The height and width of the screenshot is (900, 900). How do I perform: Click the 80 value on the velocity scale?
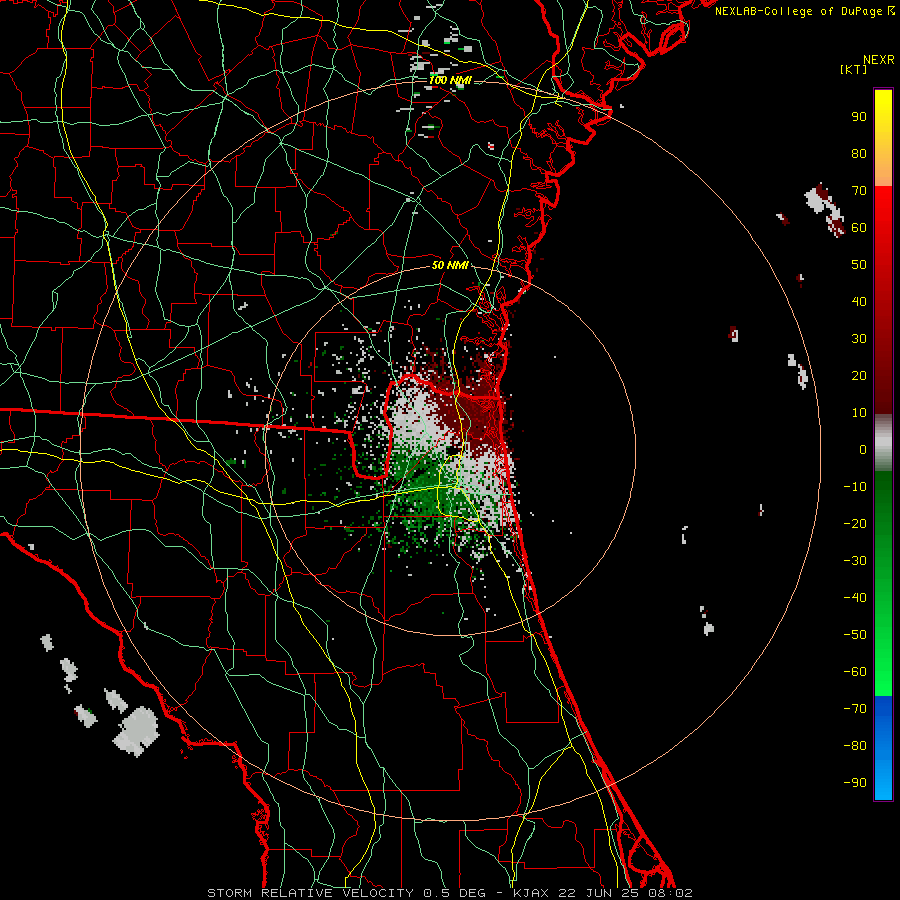coord(859,154)
